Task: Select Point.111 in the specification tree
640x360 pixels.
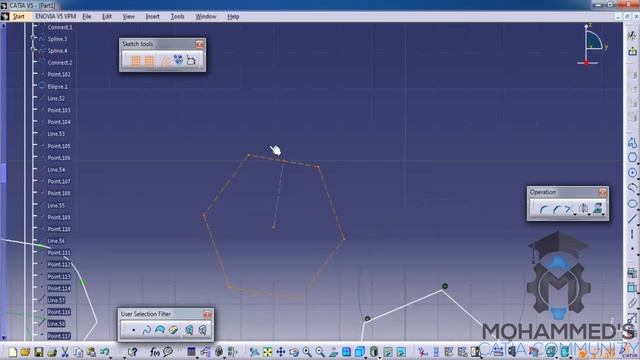Action: point(59,253)
